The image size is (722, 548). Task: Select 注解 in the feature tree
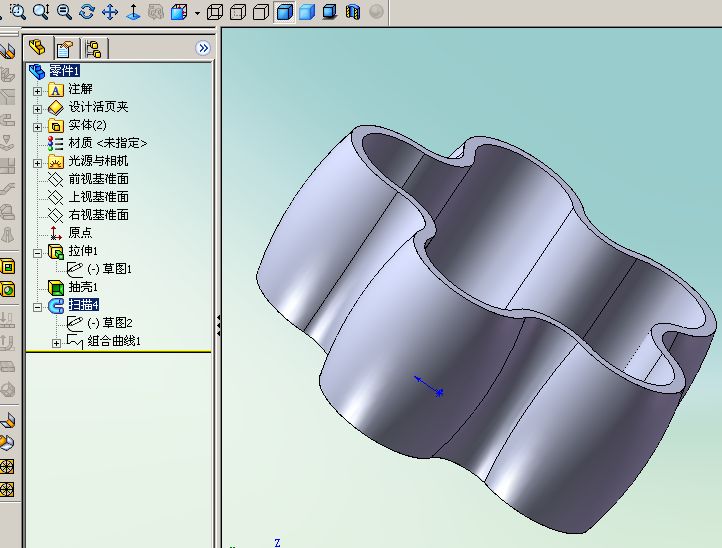coord(81,88)
